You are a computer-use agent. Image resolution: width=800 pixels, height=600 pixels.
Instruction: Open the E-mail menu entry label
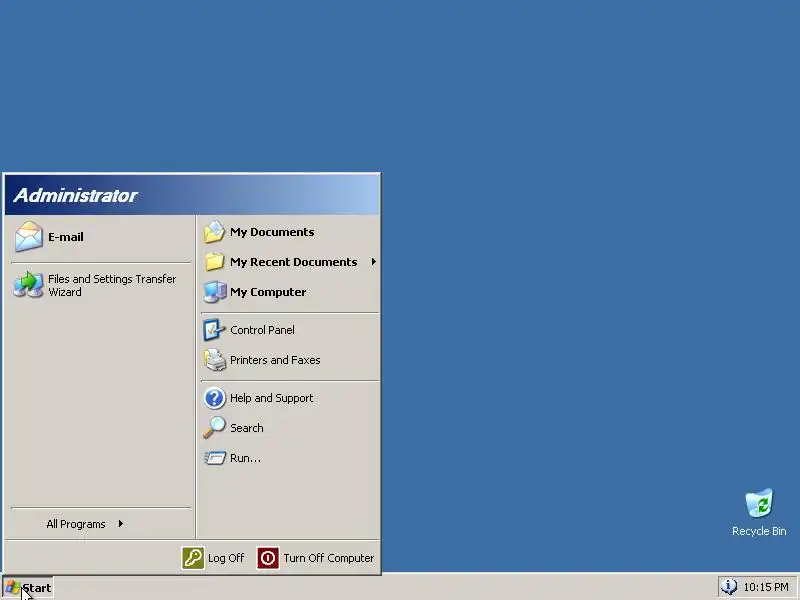click(x=66, y=237)
